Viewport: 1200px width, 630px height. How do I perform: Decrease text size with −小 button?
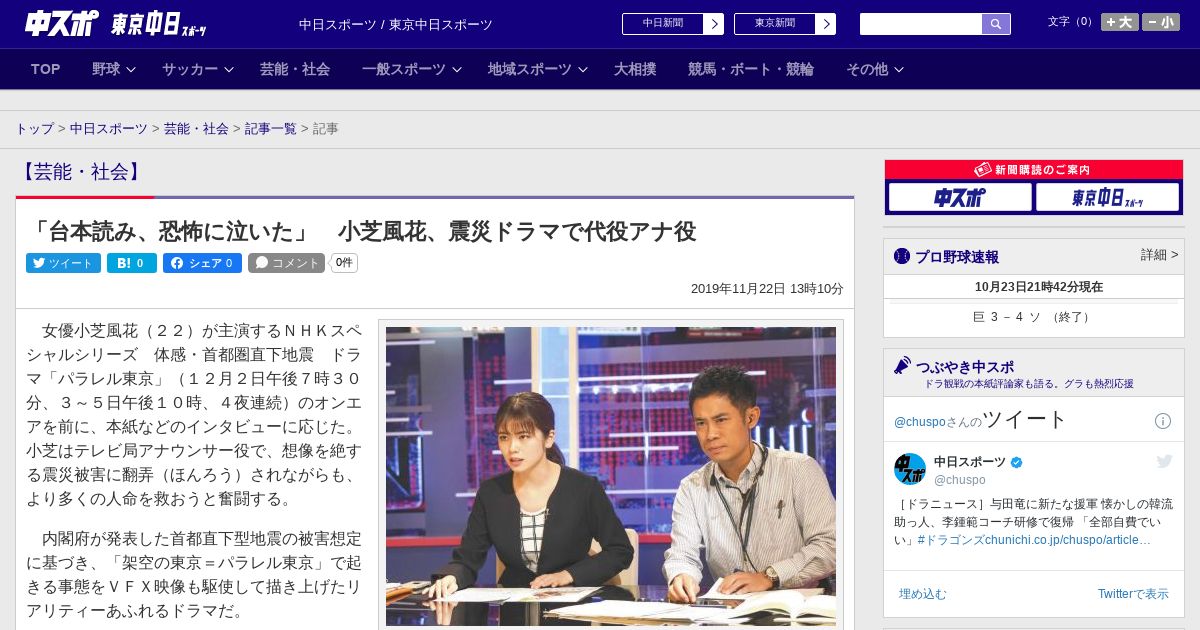(1161, 22)
